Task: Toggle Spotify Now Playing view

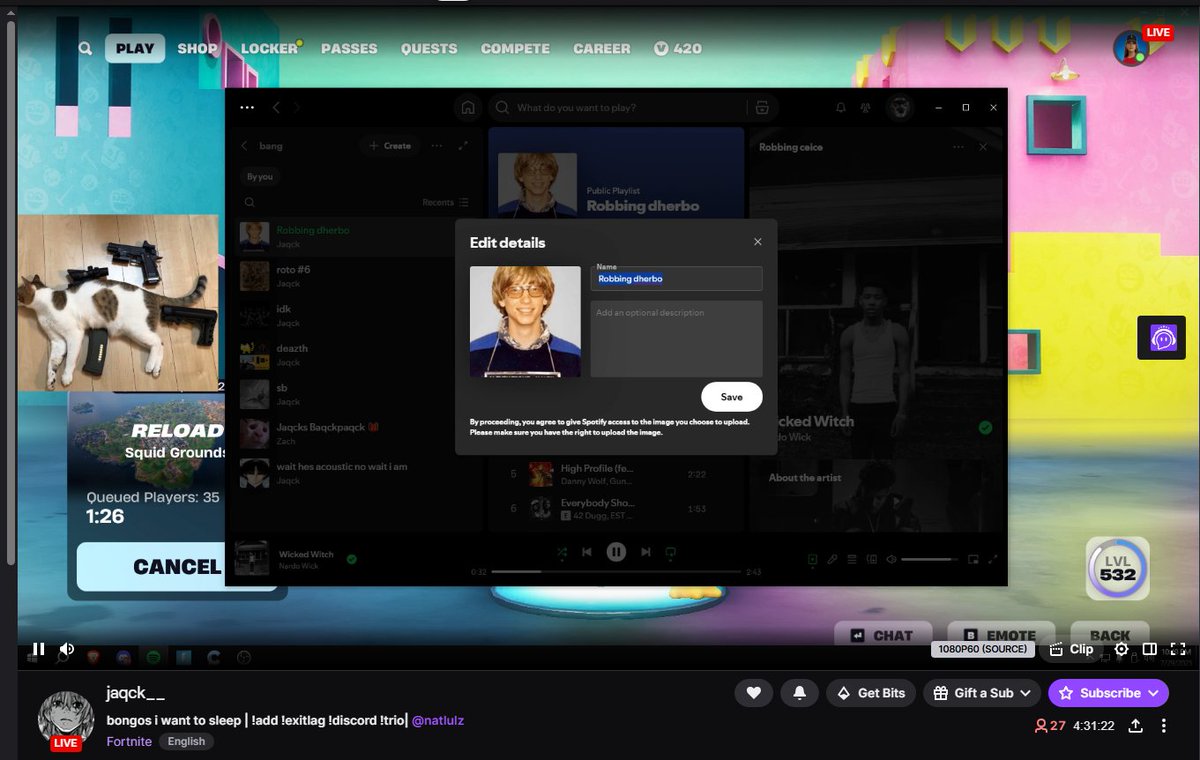Action: point(812,560)
